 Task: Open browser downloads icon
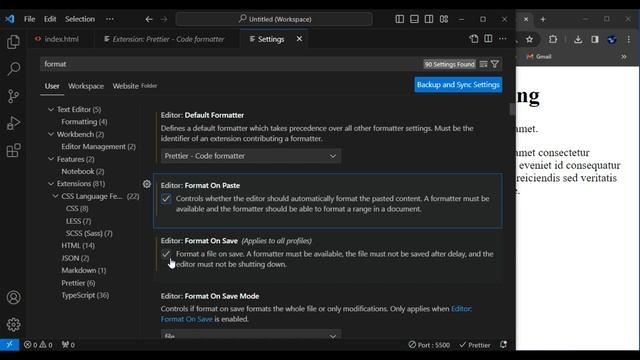pos(578,40)
